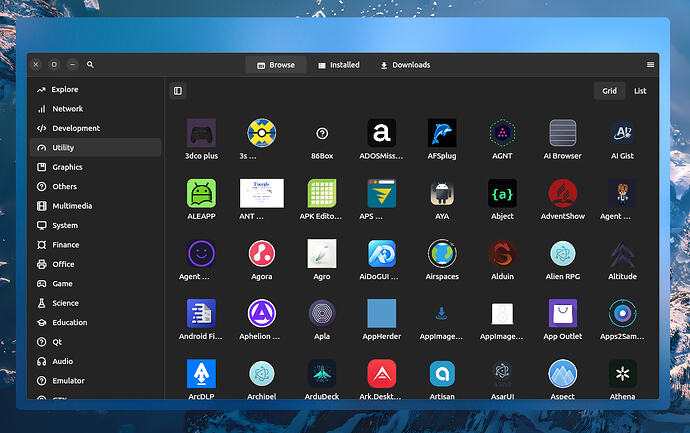
Task: Open the Athena app icon
Action: click(x=622, y=374)
